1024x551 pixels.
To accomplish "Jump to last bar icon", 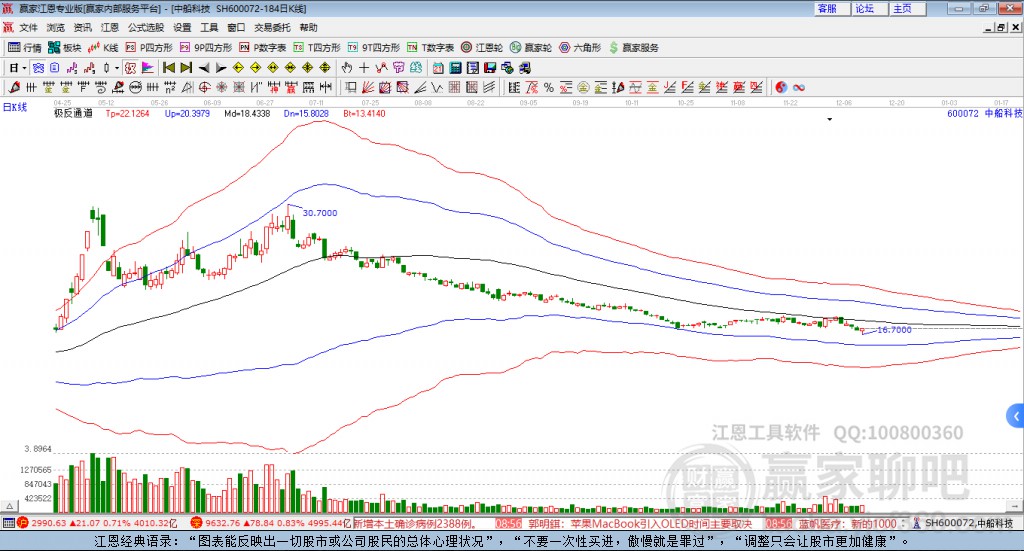I will pos(186,68).
